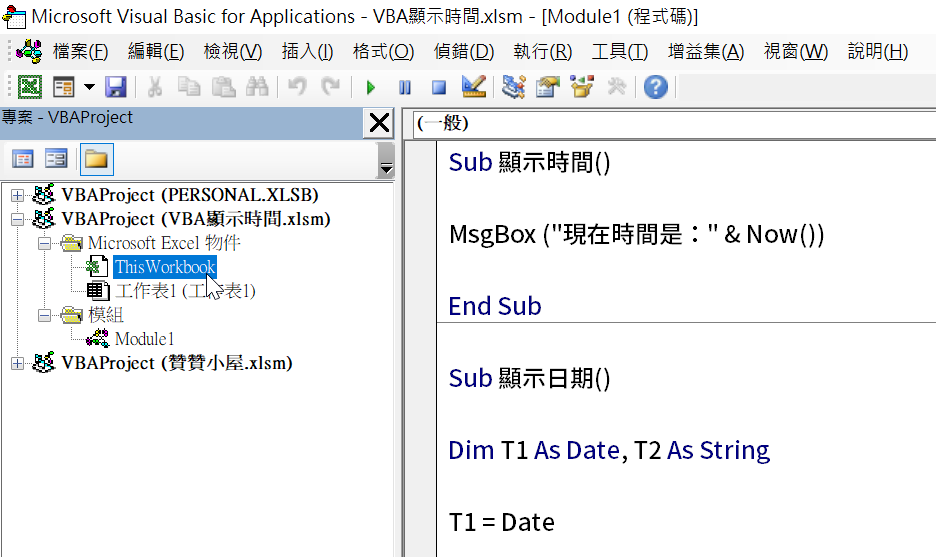The image size is (936, 557).
Task: Open the Properties Window toolbar icon
Action: point(547,87)
